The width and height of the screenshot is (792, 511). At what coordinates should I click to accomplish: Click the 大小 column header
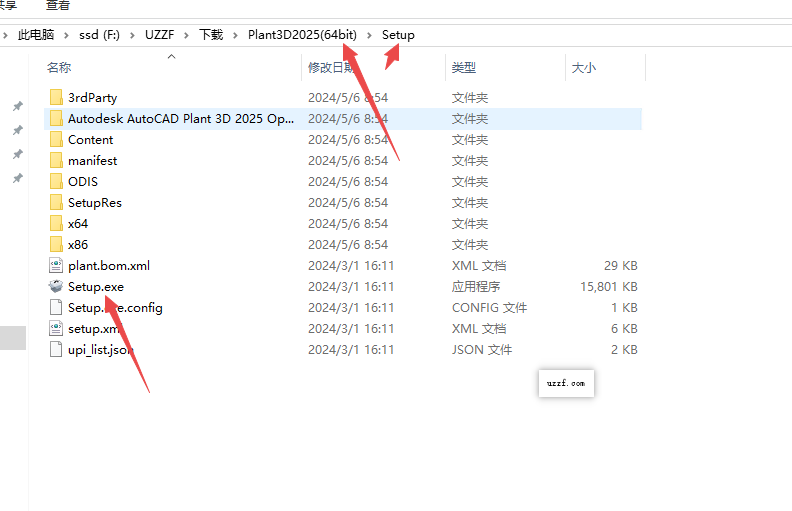(583, 67)
